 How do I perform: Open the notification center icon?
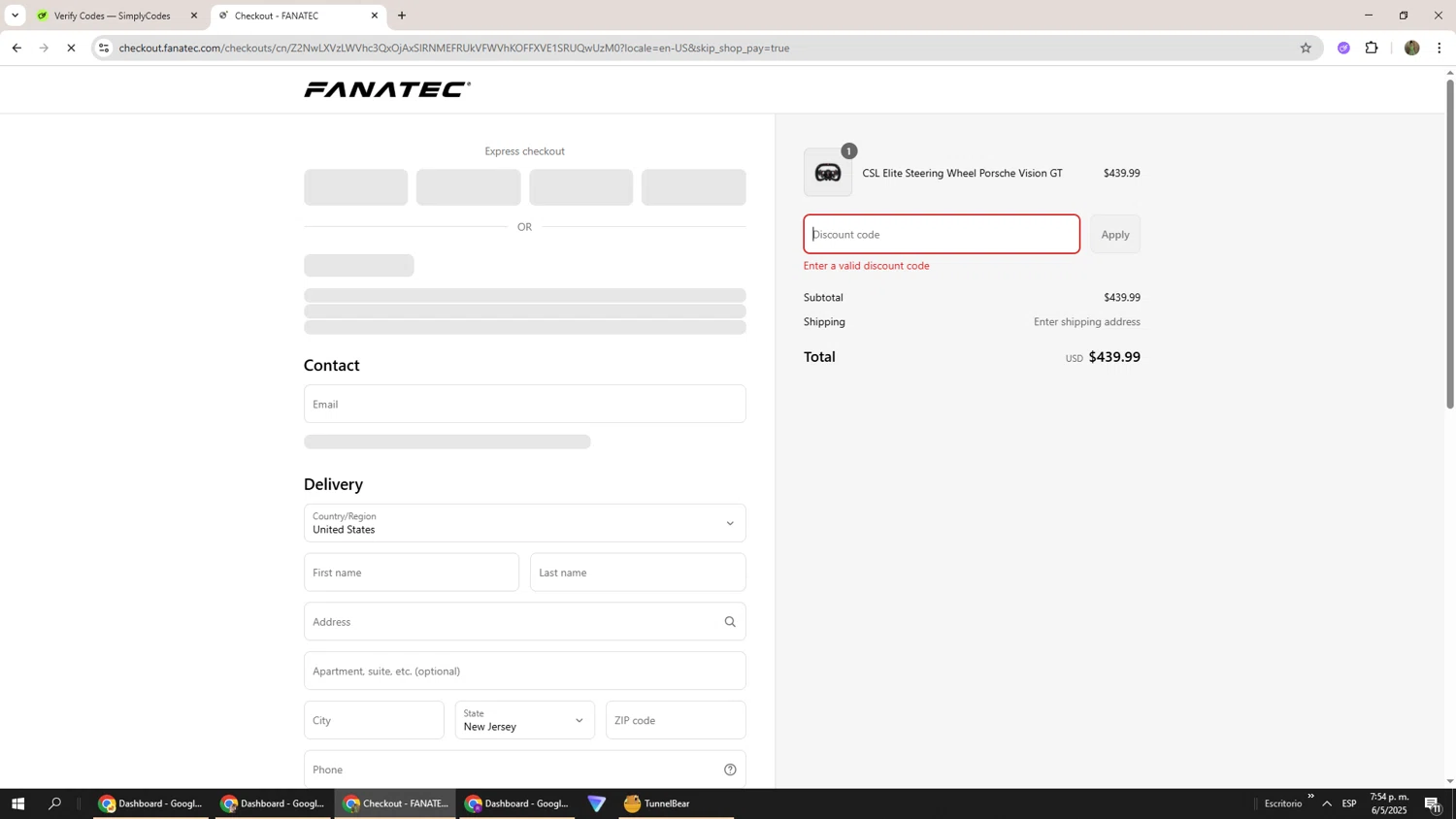[x=1433, y=803]
